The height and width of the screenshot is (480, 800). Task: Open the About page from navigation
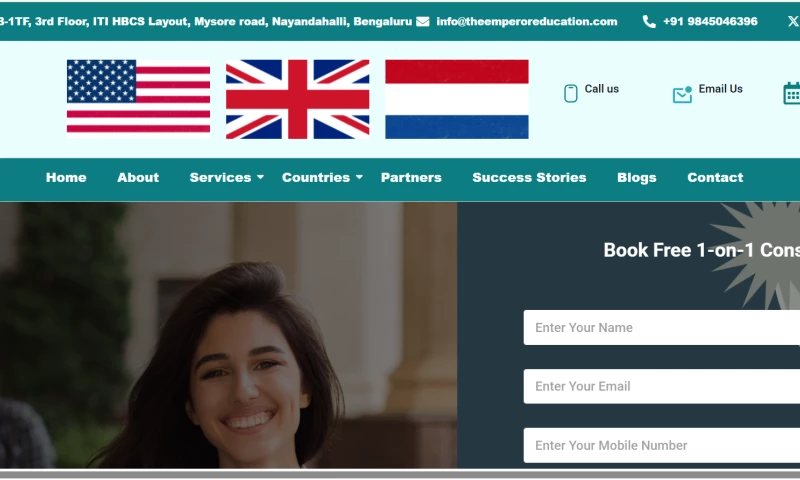coord(138,178)
